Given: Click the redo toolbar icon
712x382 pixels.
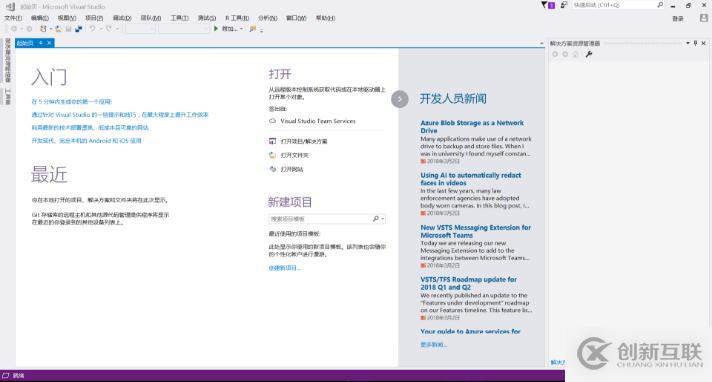Looking at the screenshot, I should [x=109, y=29].
